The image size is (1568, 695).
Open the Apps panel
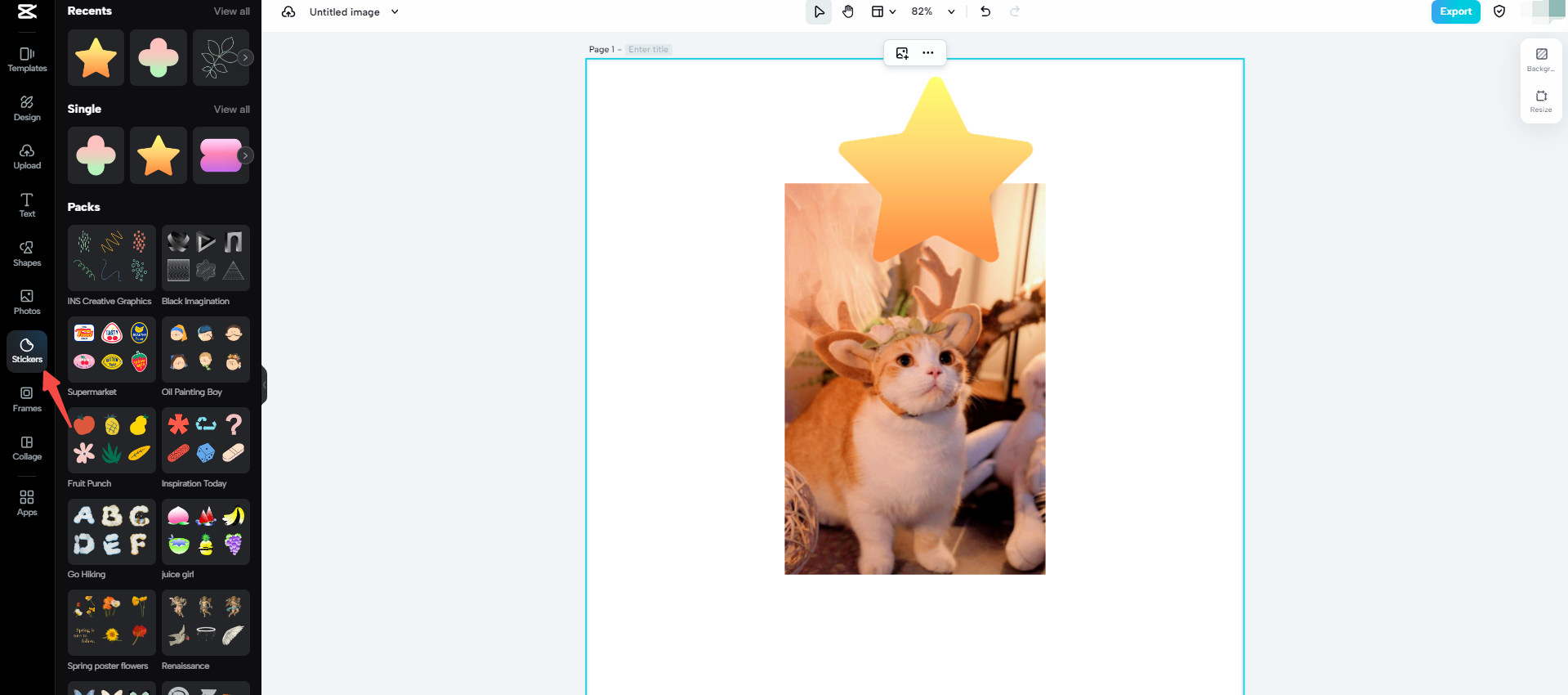pos(27,503)
